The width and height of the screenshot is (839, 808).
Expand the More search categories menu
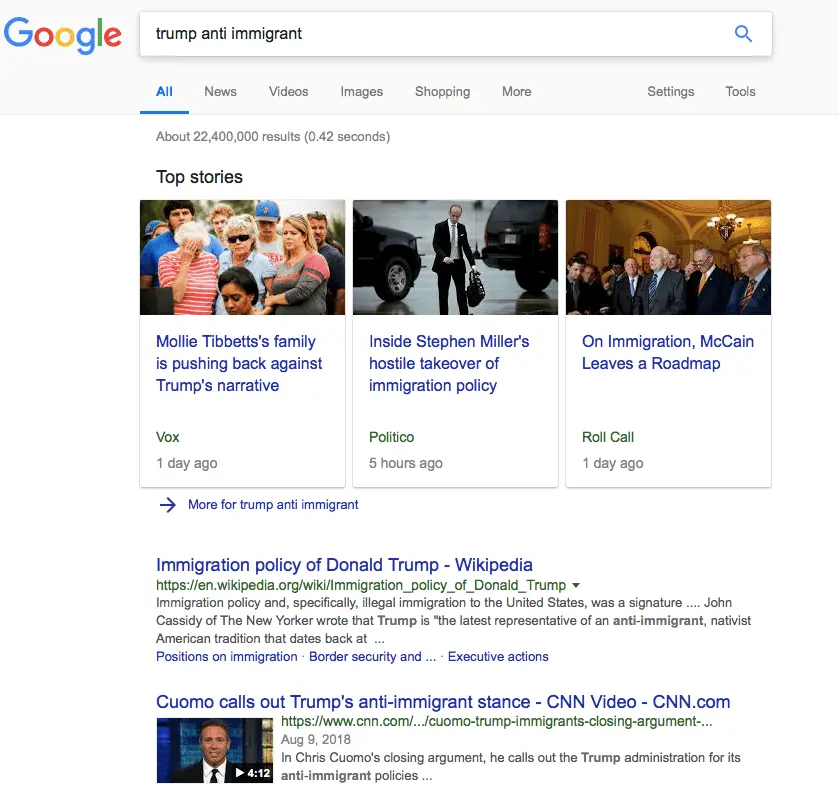click(516, 91)
